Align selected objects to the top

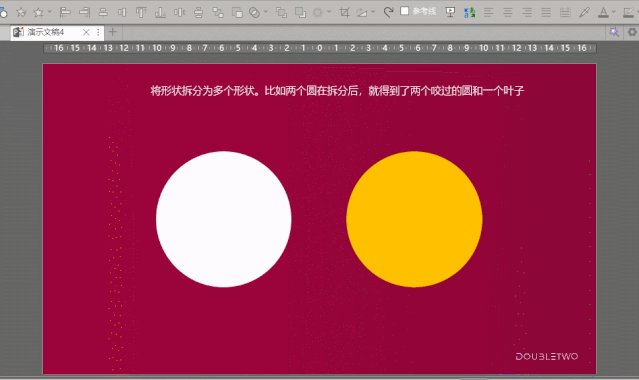click(141, 12)
